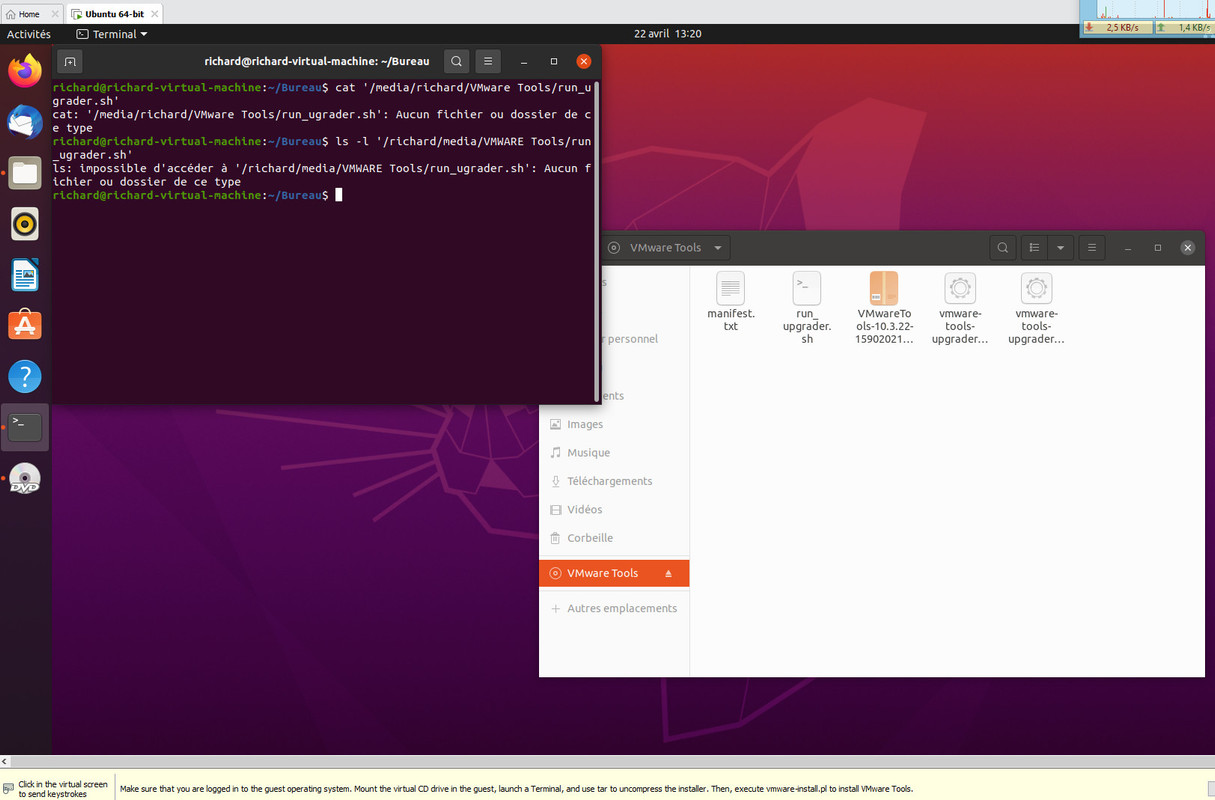1215x800 pixels.
Task: Select the first vmware-tools-upgrader file
Action: [960, 308]
